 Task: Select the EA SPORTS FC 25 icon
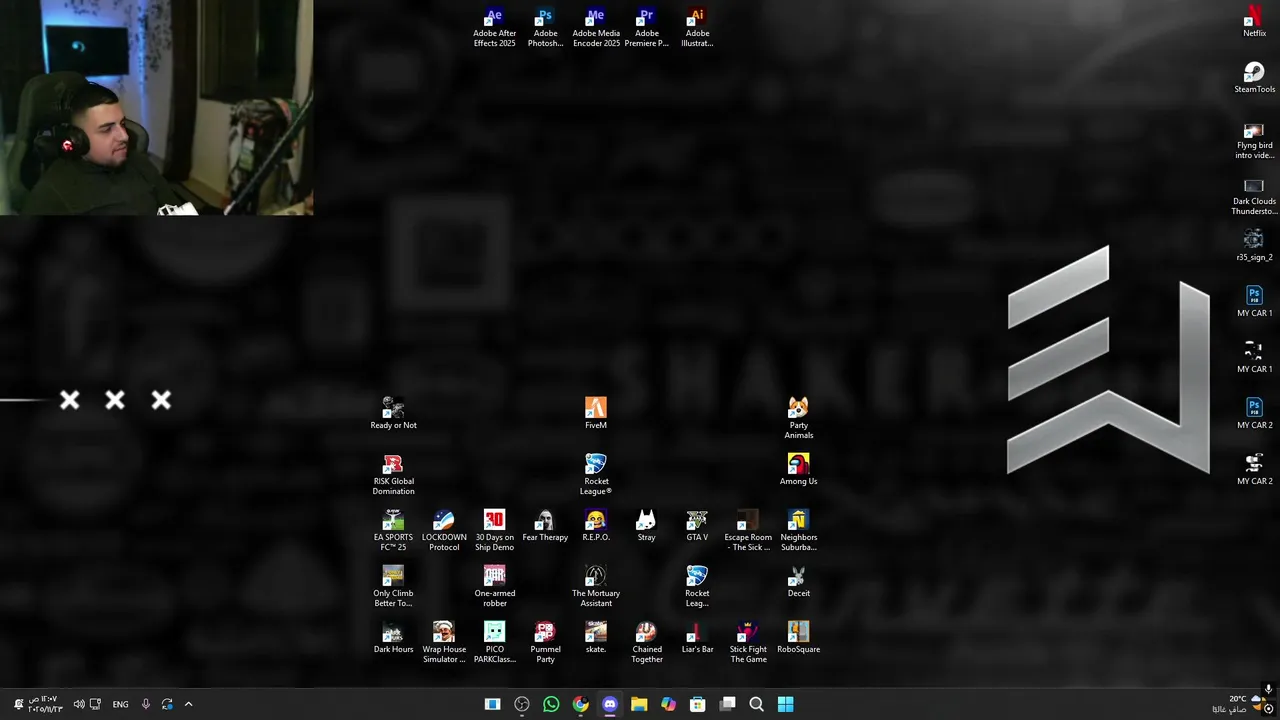(393, 531)
